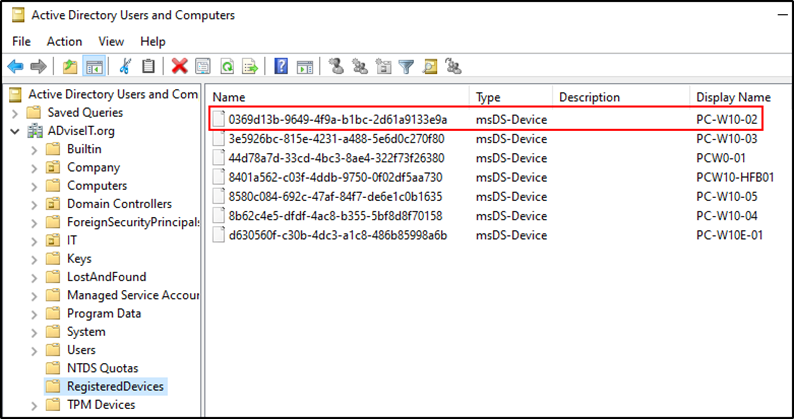This screenshot has height=419, width=794.
Task: Click the Filter funnel toolbar icon
Action: [x=406, y=66]
